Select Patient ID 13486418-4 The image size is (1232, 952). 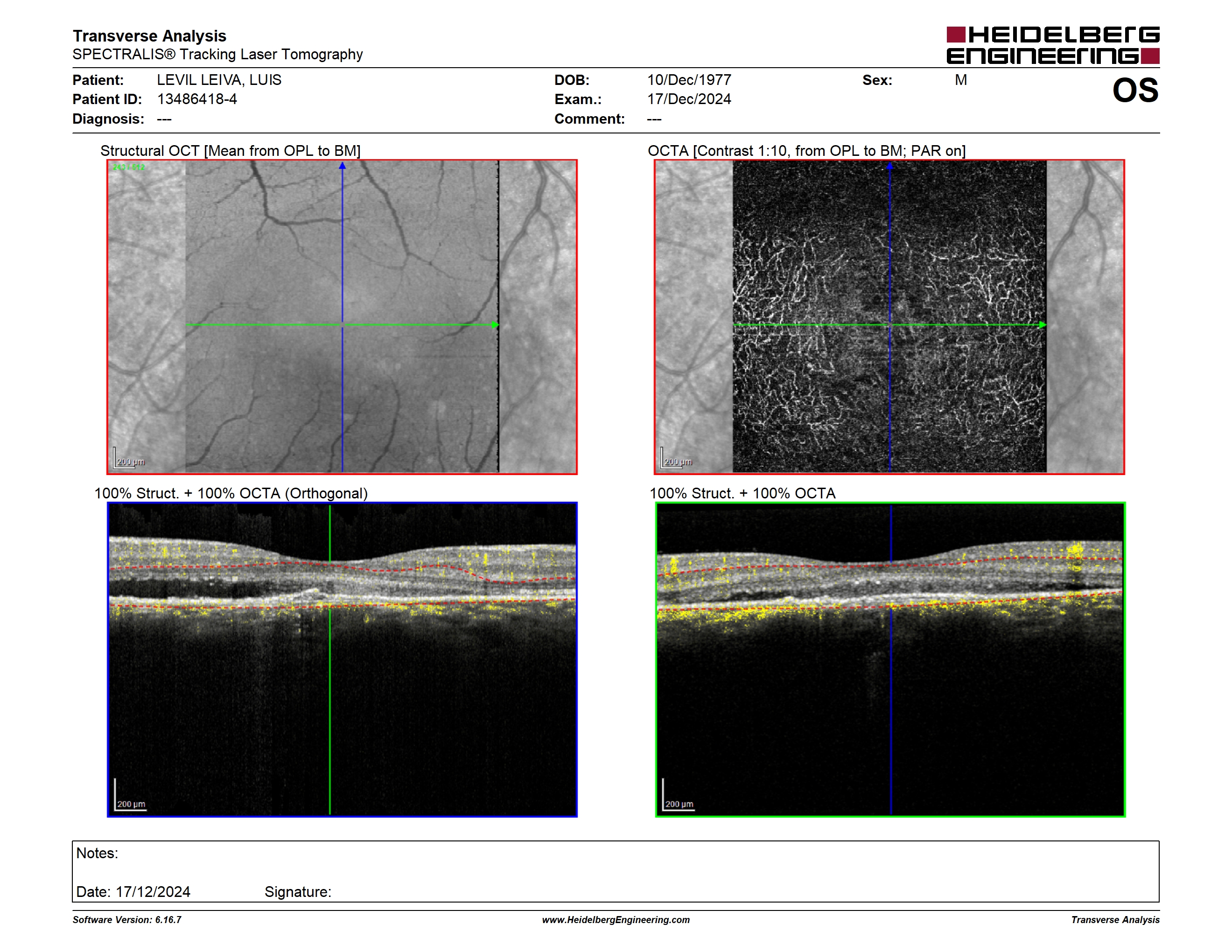[197, 99]
